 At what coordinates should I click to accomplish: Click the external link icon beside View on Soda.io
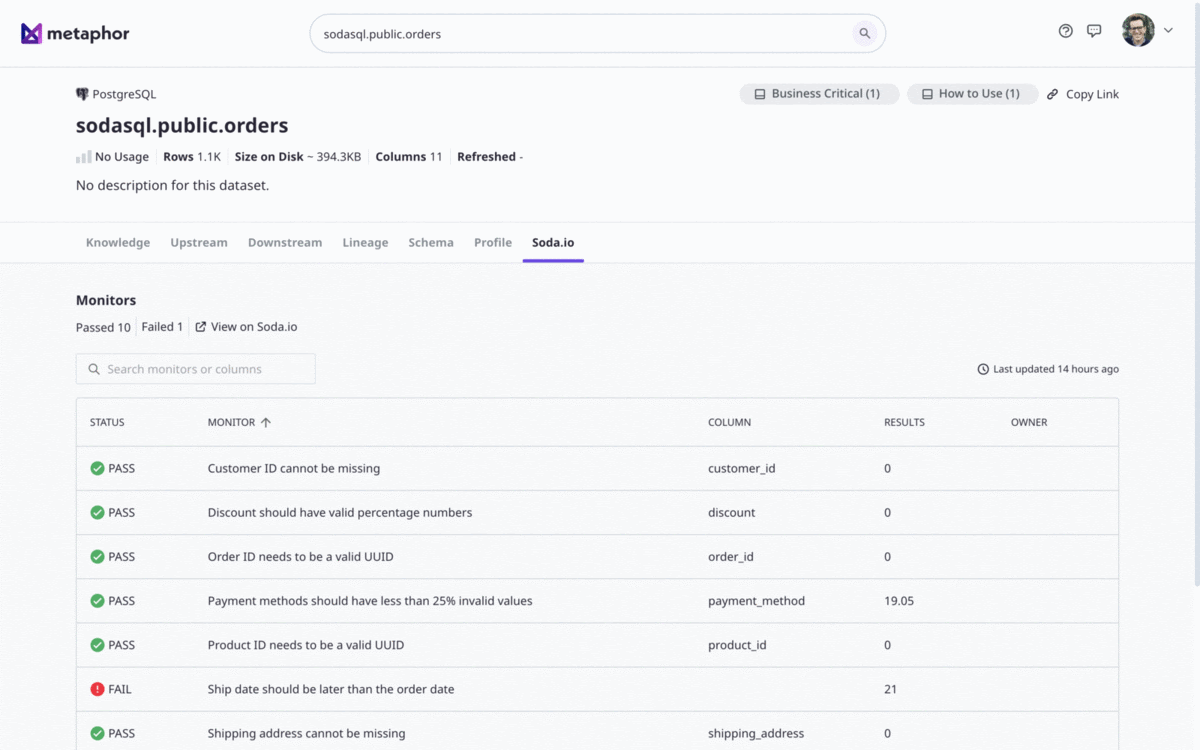point(201,327)
